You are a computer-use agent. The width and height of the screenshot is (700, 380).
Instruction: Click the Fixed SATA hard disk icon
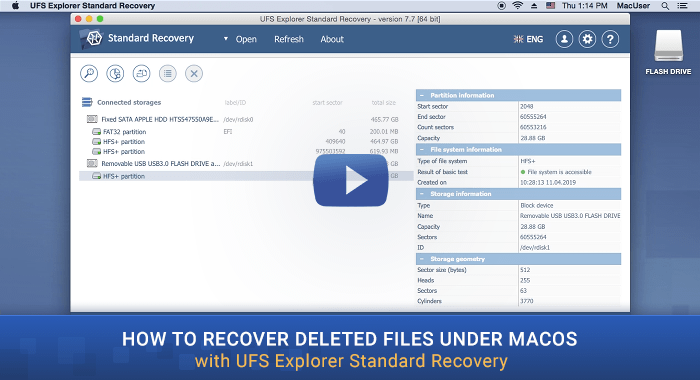pos(92,119)
